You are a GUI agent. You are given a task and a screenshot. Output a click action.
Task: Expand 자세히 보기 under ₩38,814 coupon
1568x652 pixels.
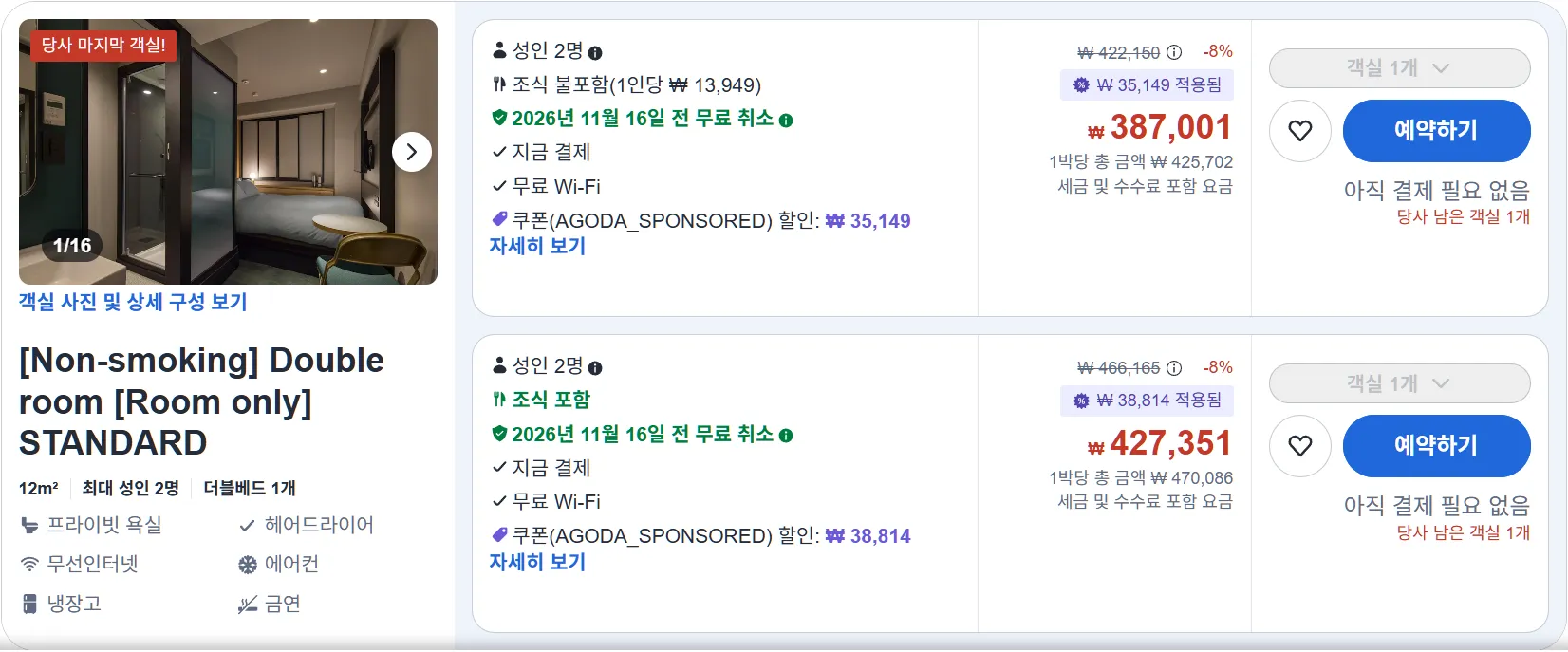pos(537,562)
